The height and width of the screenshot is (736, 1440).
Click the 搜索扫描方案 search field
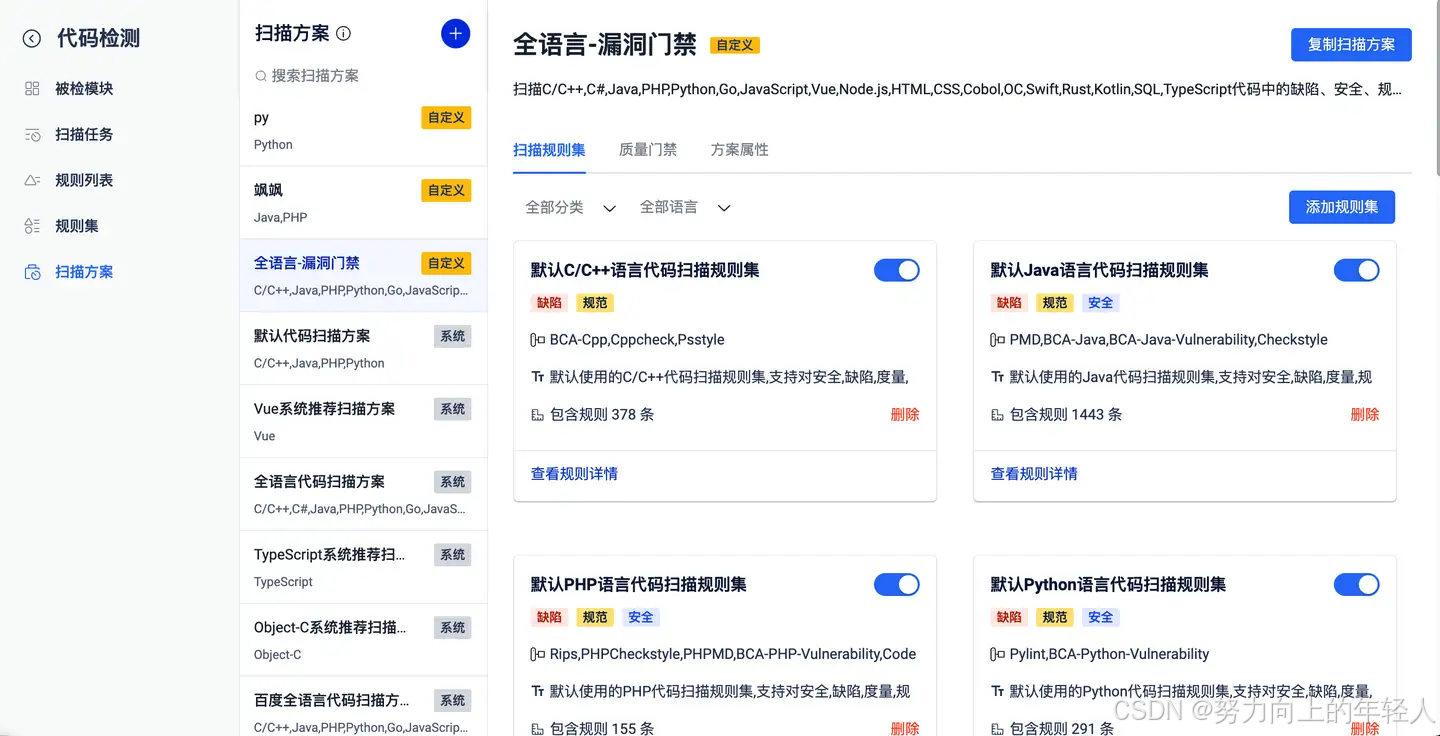pyautogui.click(x=362, y=76)
